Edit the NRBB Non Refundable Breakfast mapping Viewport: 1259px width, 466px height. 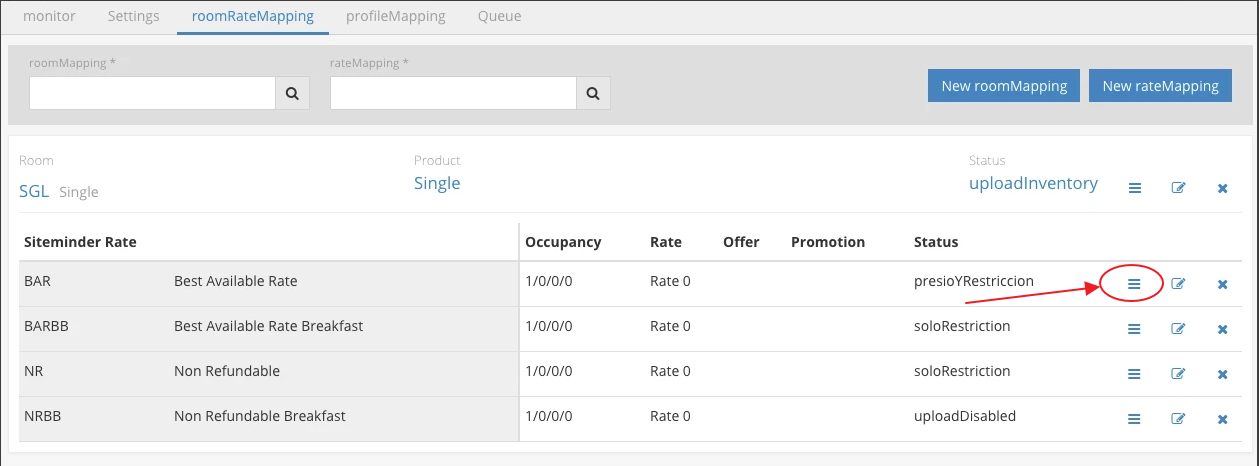click(x=1178, y=419)
